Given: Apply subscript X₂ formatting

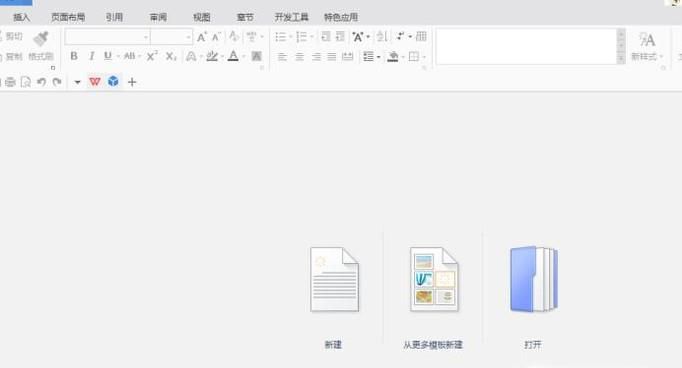Looking at the screenshot, I should [x=170, y=56].
